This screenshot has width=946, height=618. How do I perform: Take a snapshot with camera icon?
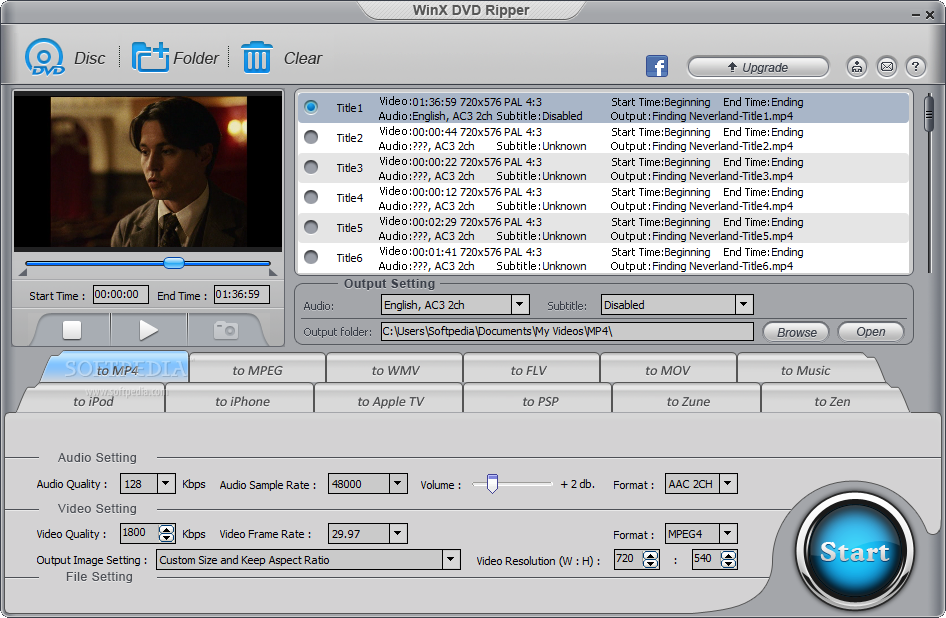pyautogui.click(x=226, y=330)
